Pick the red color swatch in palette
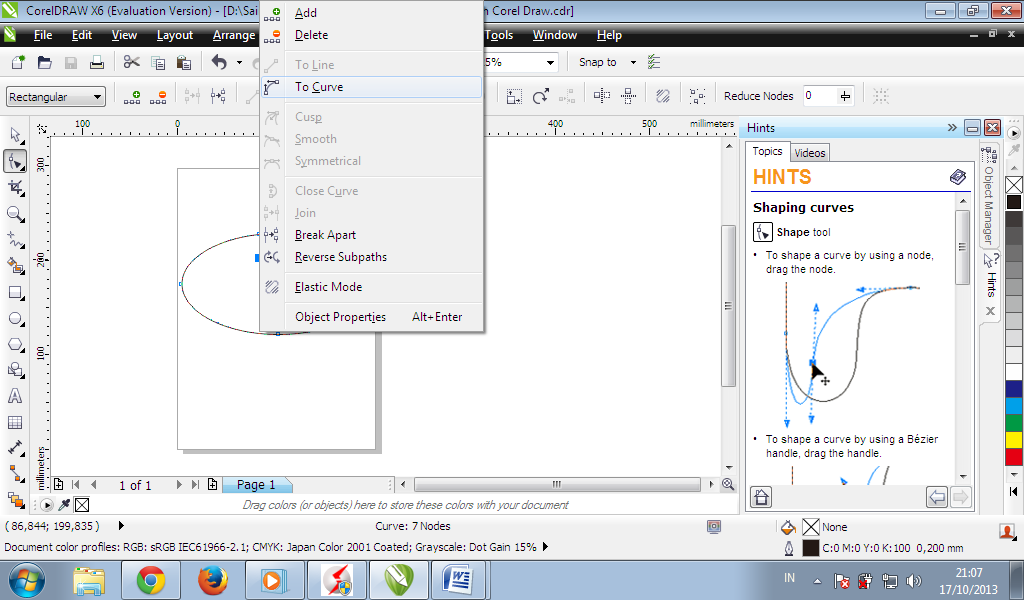Image resolution: width=1024 pixels, height=600 pixels. pyautogui.click(x=1014, y=456)
